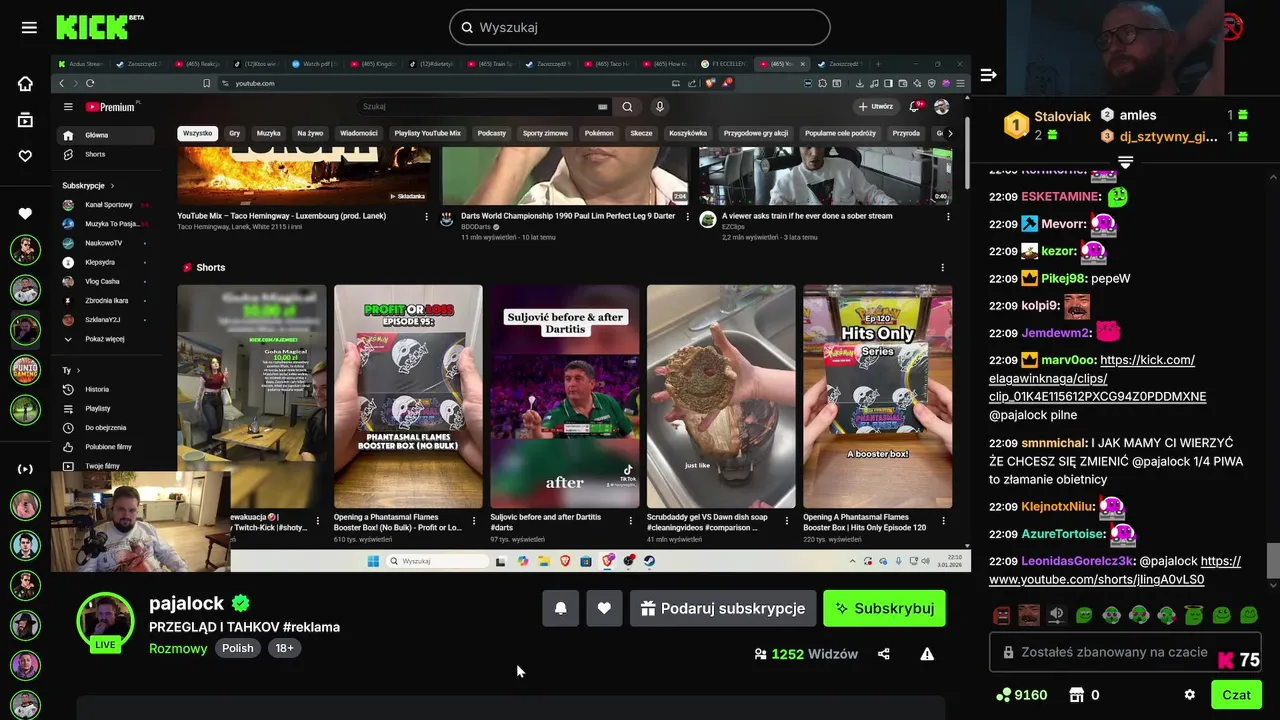Click into the Kick 'Wyszukaj' search field

(x=640, y=27)
